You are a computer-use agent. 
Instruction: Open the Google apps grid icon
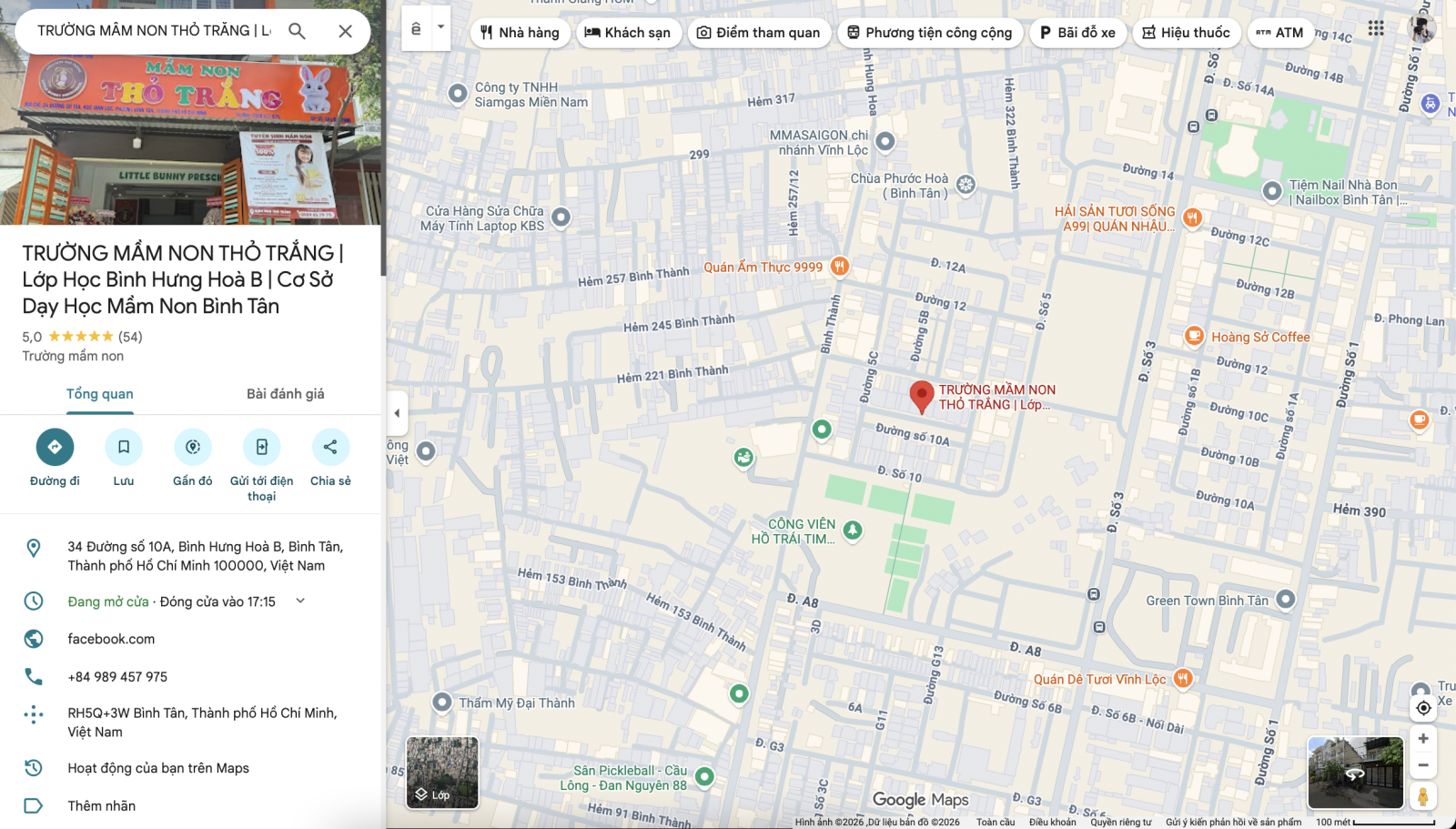[x=1376, y=28]
